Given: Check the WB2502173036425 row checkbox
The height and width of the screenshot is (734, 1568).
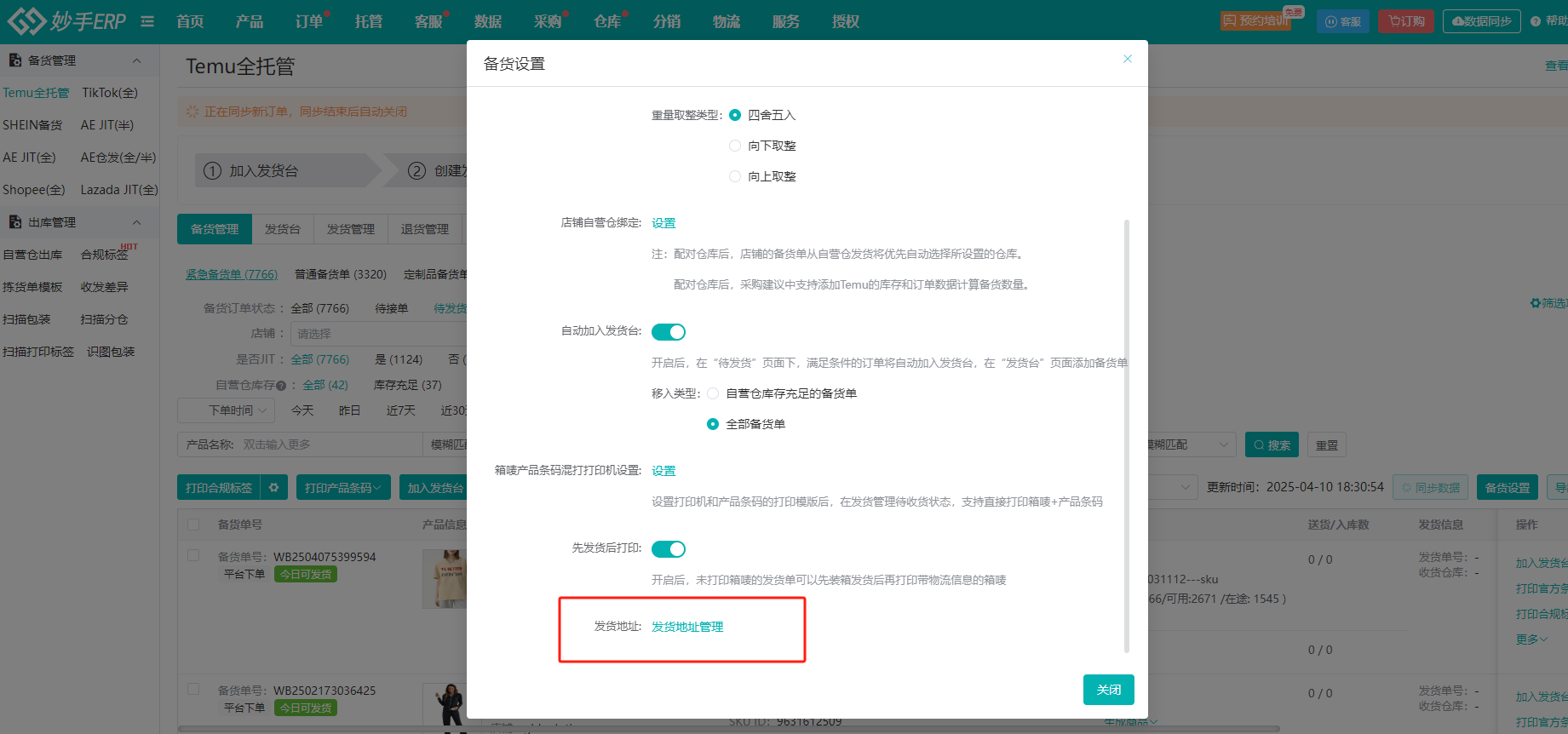Looking at the screenshot, I should [193, 689].
